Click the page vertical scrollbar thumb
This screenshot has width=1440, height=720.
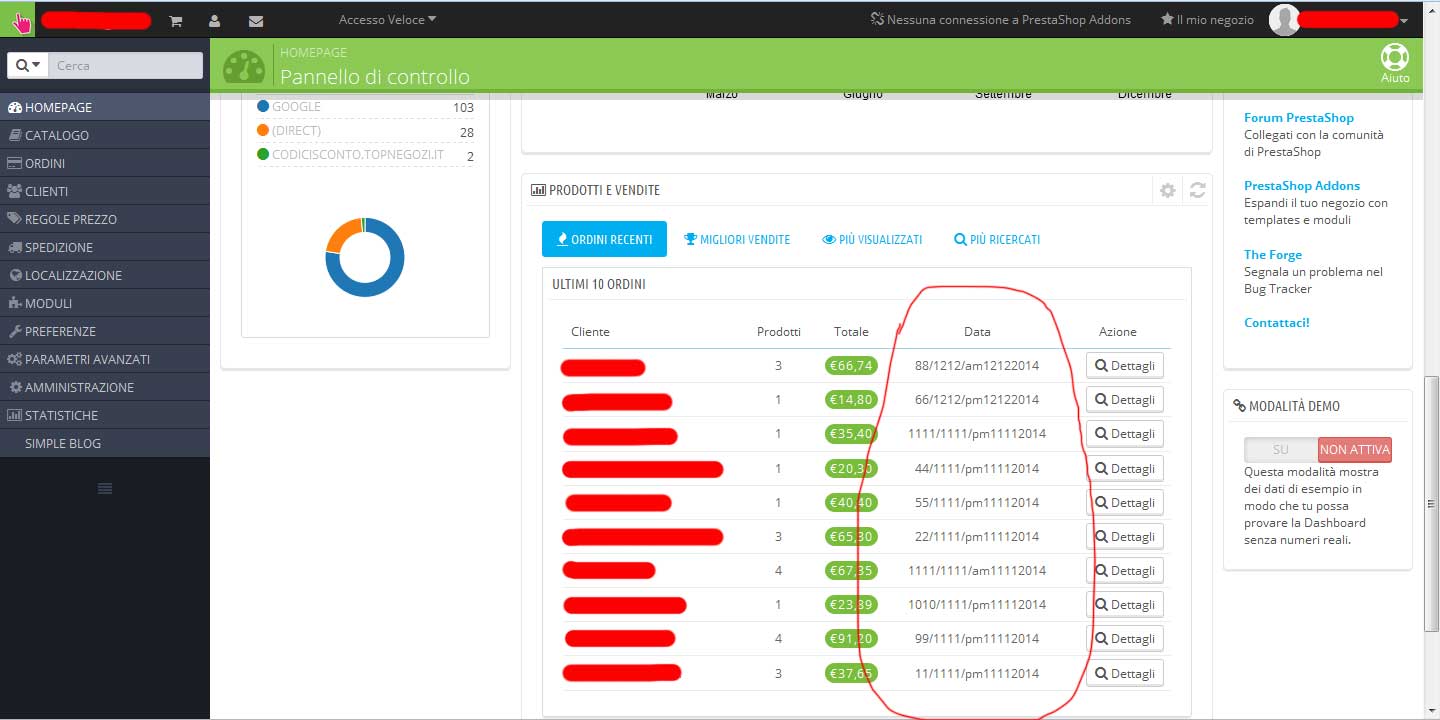tap(1432, 504)
